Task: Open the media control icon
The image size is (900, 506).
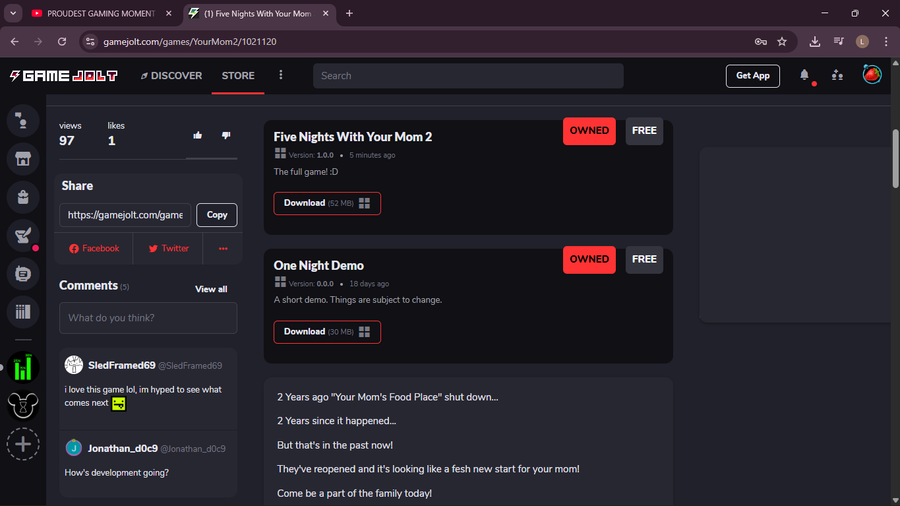Action: pos(839,41)
